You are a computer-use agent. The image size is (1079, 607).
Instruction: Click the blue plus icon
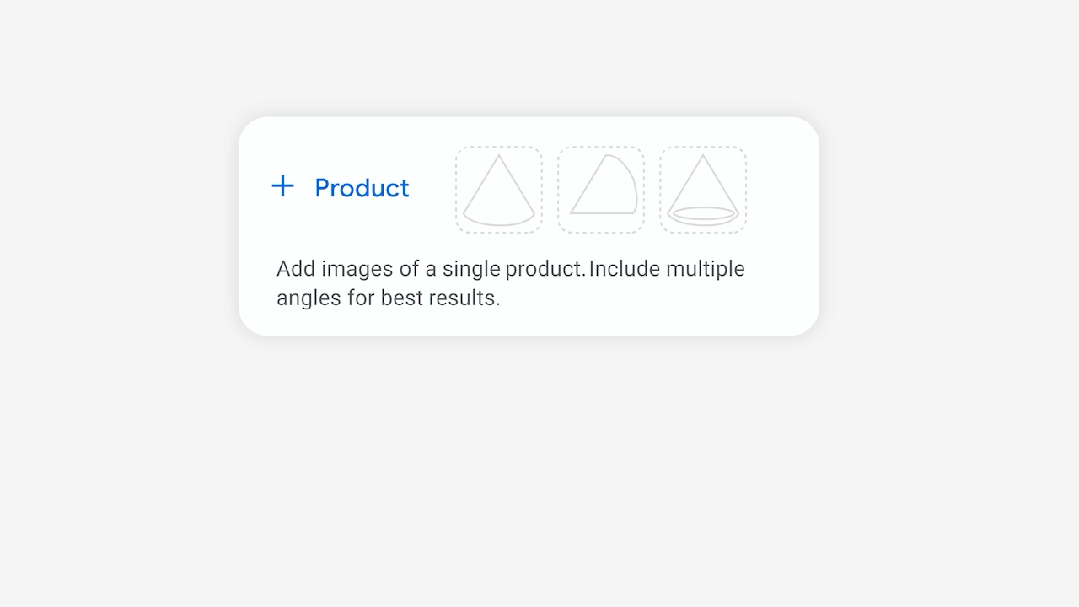pyautogui.click(x=283, y=186)
